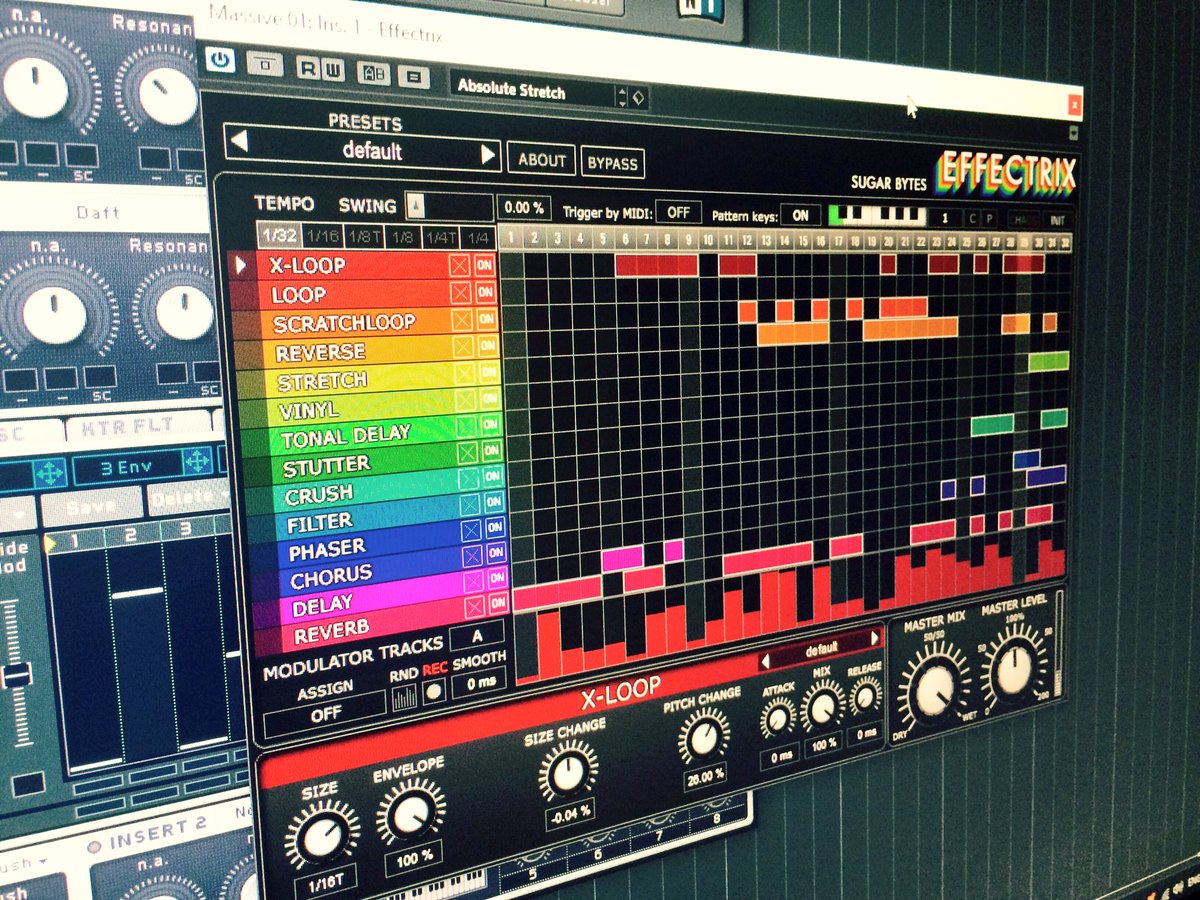Image resolution: width=1200 pixels, height=900 pixels.
Task: Select the 1/8 tempo tab
Action: (404, 237)
